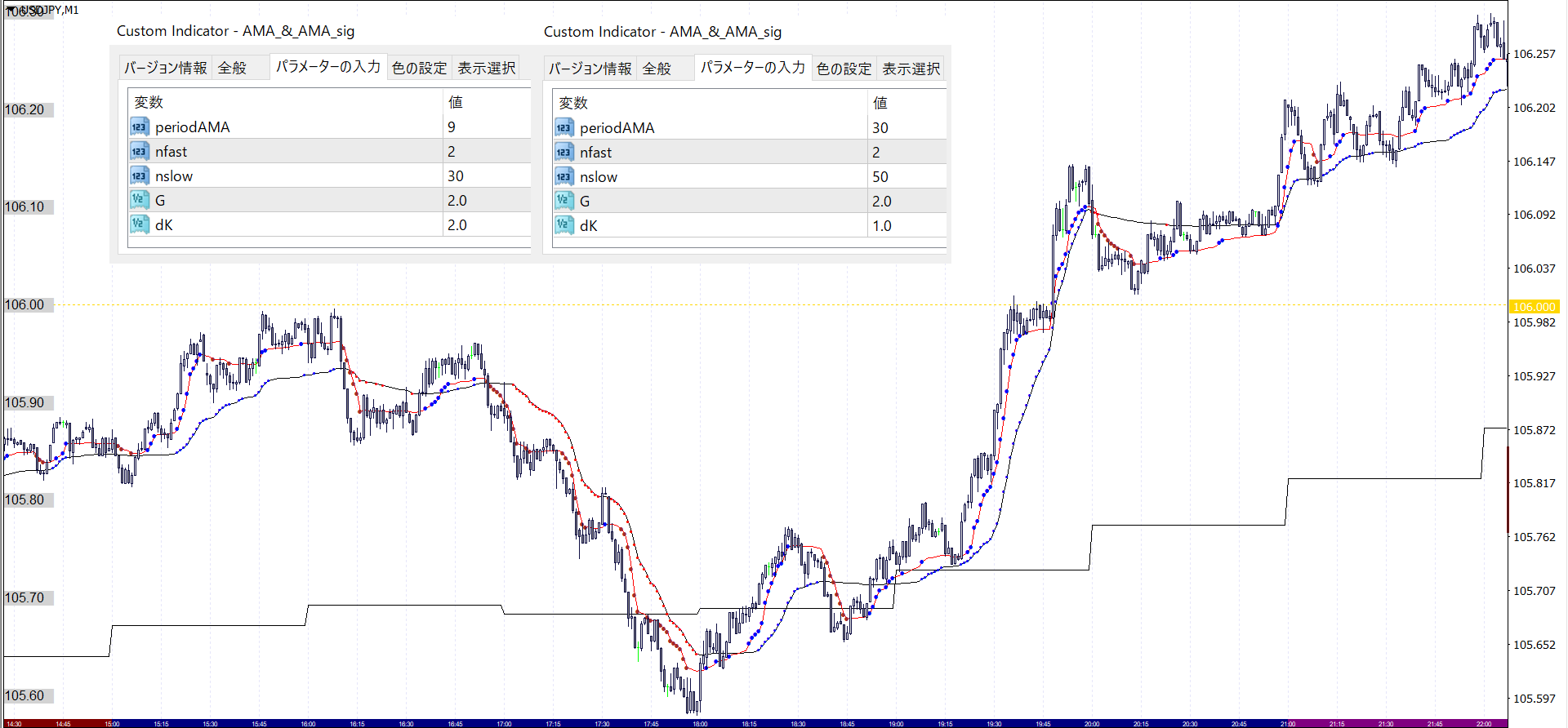
Task: Click the 106.202 price scale value
Action: 1535,108
